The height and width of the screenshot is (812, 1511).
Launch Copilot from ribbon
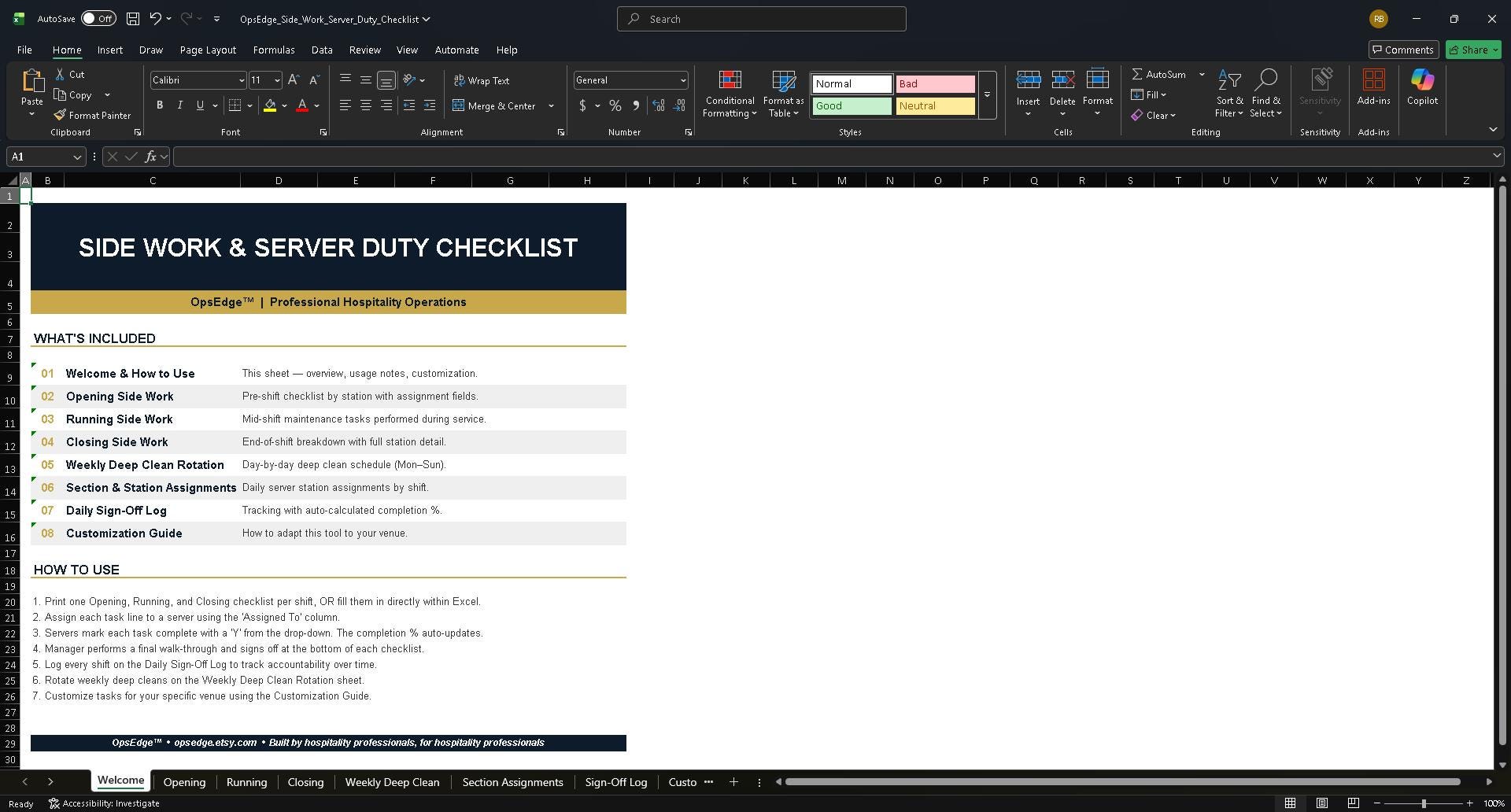click(1422, 87)
